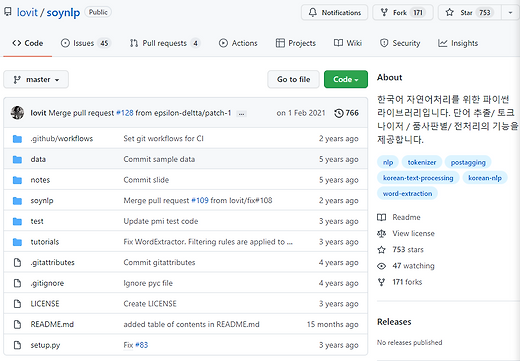Open the Issues tab
The width and height of the screenshot is (520, 361).
(x=85, y=43)
